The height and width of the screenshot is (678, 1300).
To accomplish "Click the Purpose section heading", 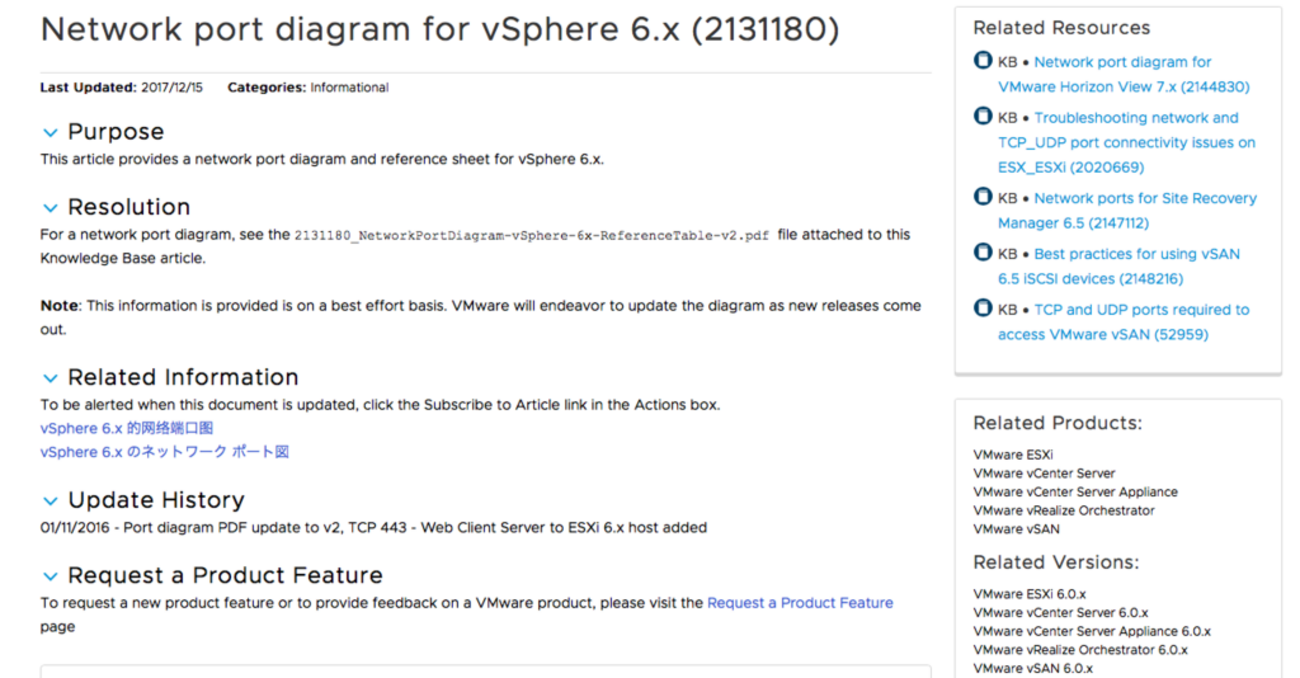I will pyautogui.click(x=115, y=132).
